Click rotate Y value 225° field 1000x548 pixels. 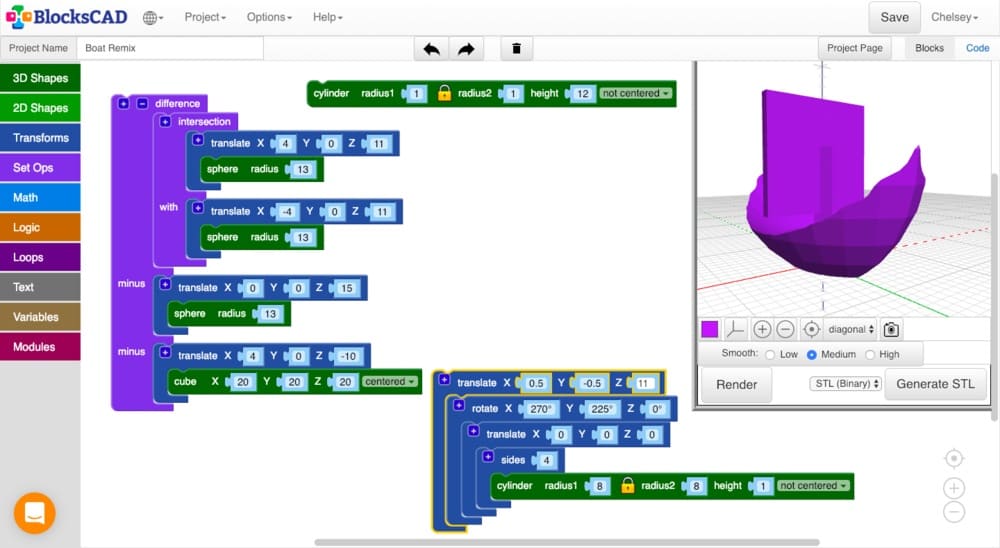point(602,409)
